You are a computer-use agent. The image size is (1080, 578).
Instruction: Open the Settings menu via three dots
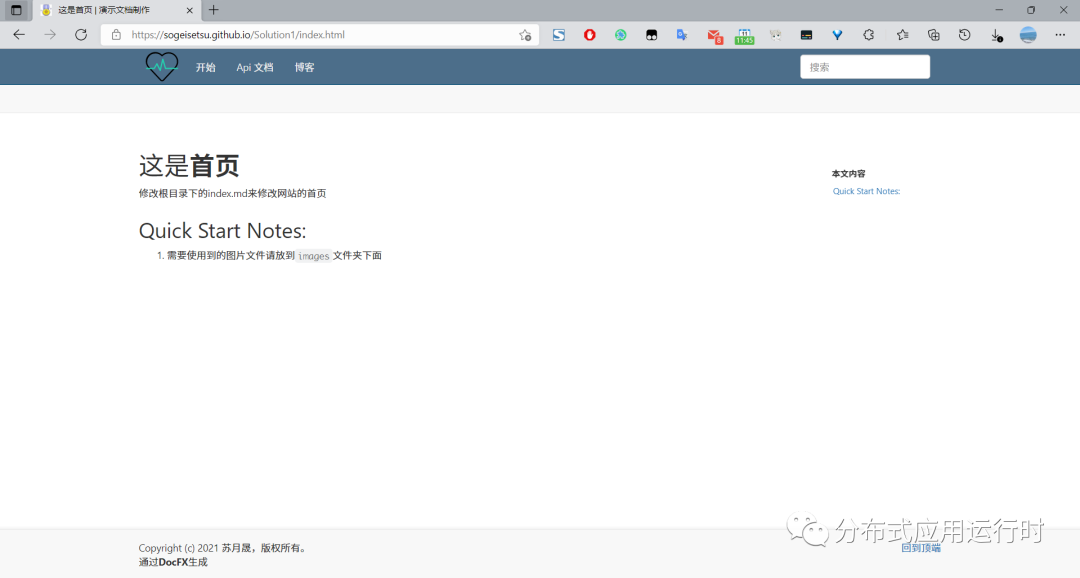pos(1060,34)
